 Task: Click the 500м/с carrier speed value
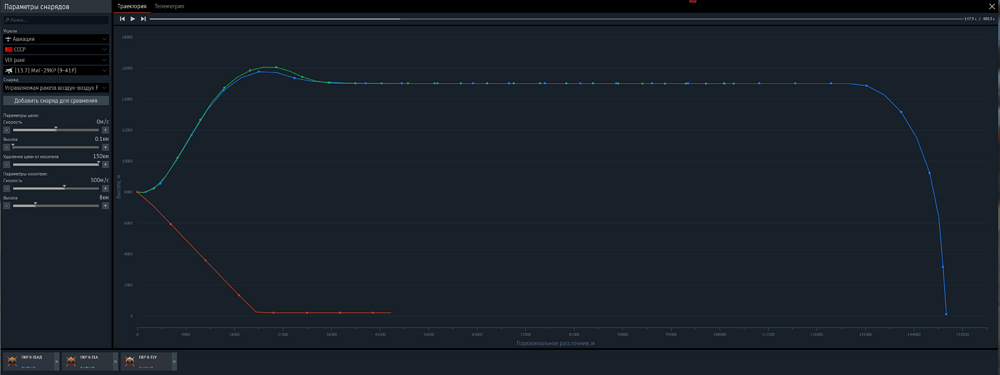99,180
